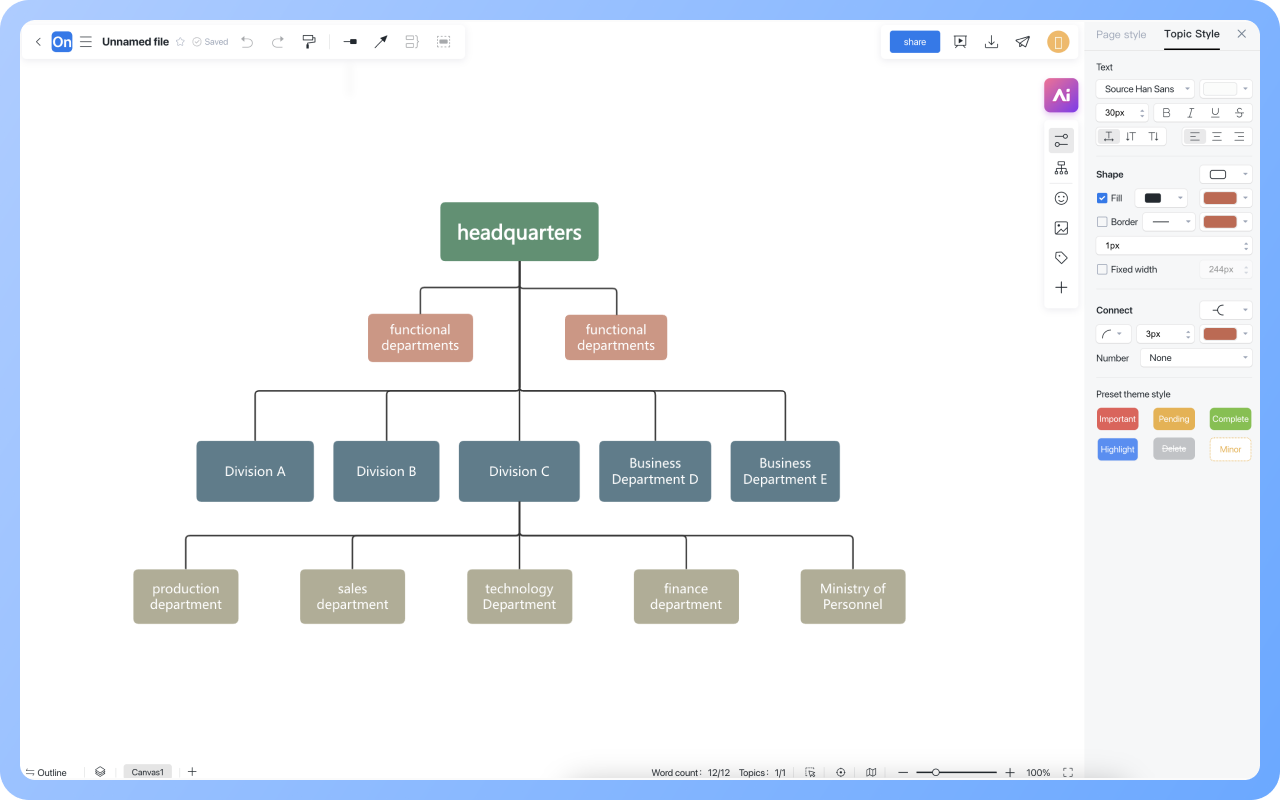Open the emoji sticker panel icon
Screen dimensions: 1280x800
1061,198
